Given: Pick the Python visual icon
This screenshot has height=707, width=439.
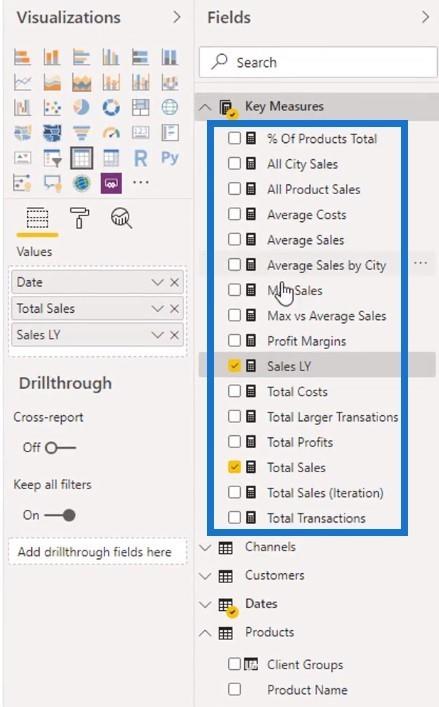Looking at the screenshot, I should pyautogui.click(x=170, y=158).
